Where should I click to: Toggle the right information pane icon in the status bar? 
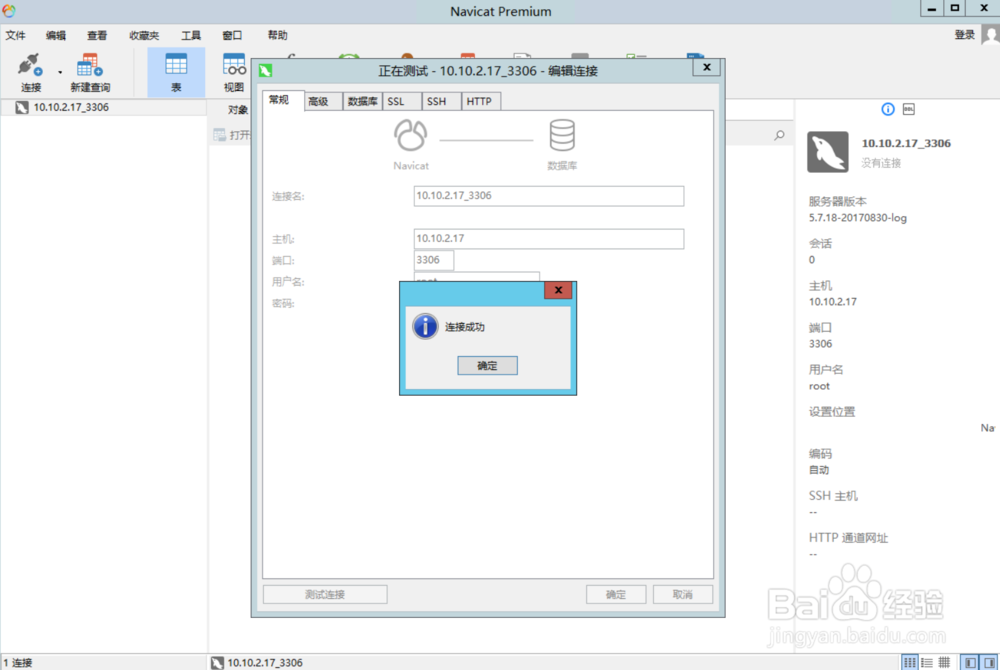click(x=990, y=662)
